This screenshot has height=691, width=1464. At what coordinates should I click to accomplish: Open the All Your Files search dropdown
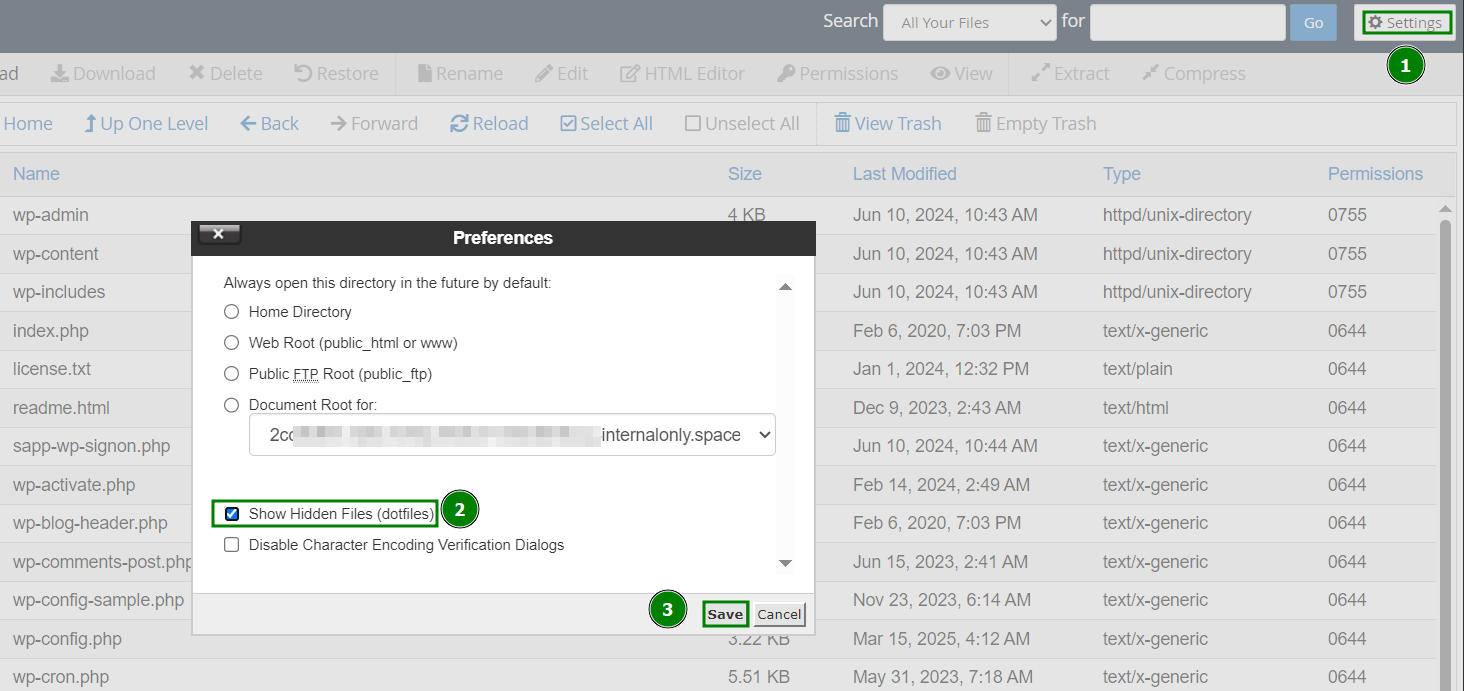[968, 22]
